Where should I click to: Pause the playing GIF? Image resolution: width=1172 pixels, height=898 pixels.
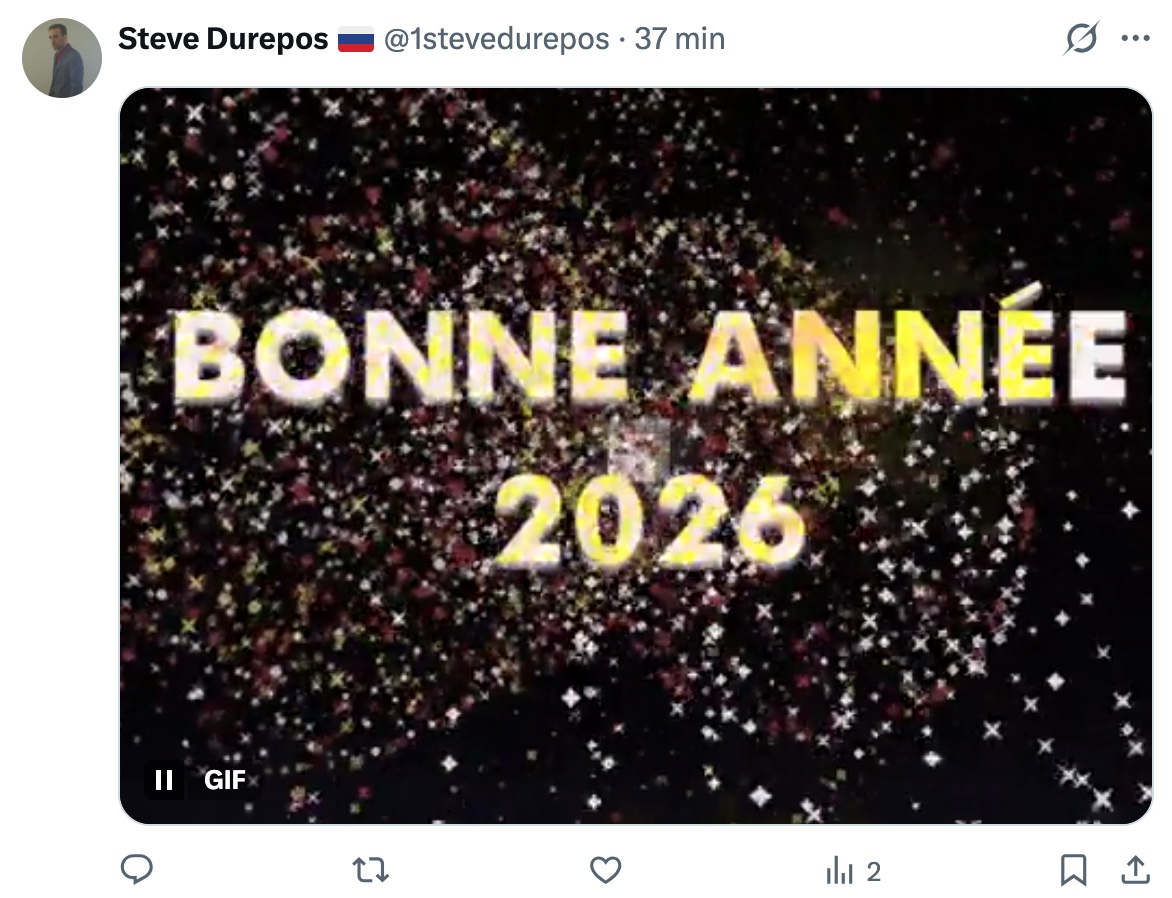(164, 780)
